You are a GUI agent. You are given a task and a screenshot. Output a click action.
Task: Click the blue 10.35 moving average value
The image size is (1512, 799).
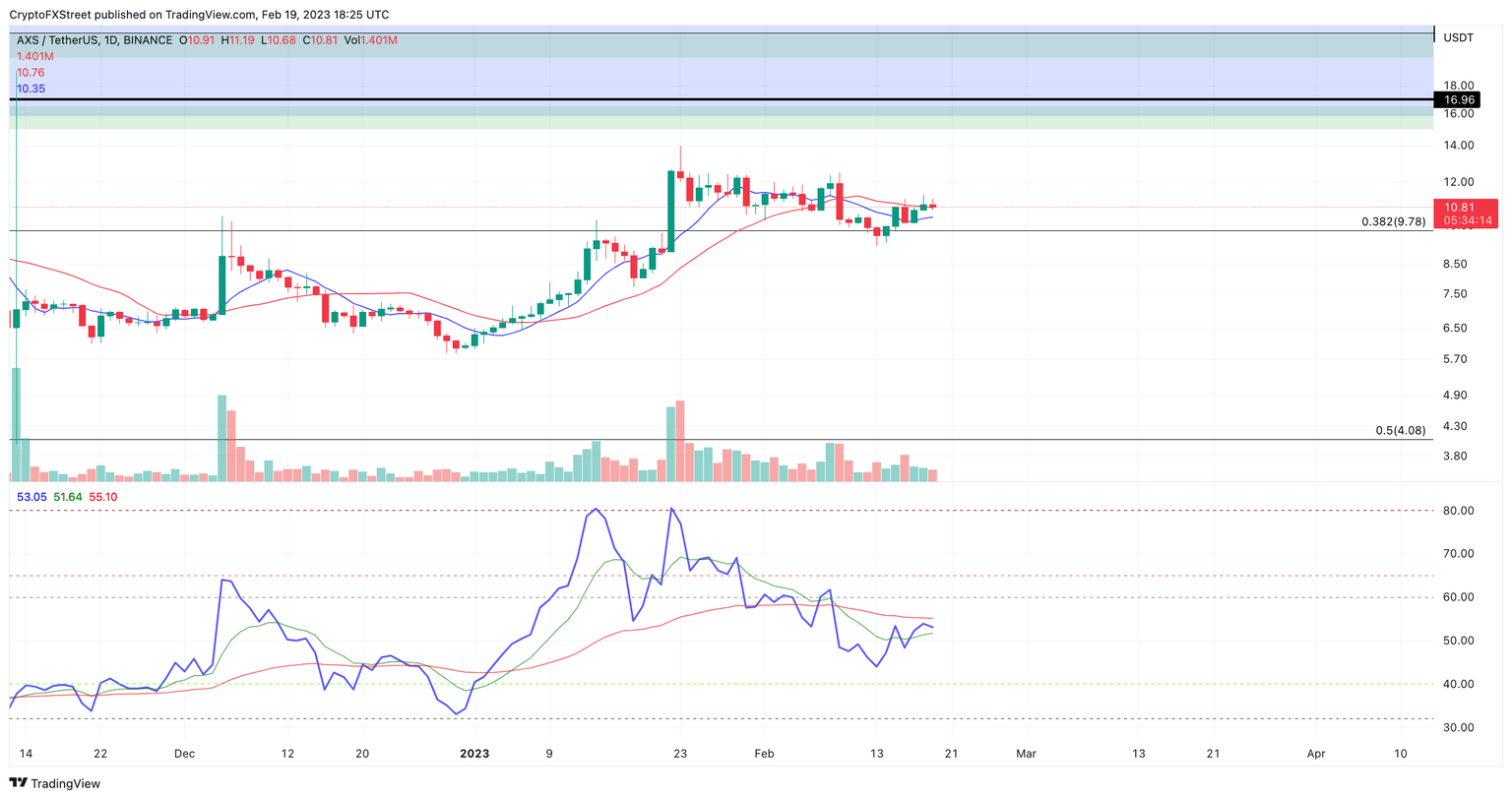point(31,89)
